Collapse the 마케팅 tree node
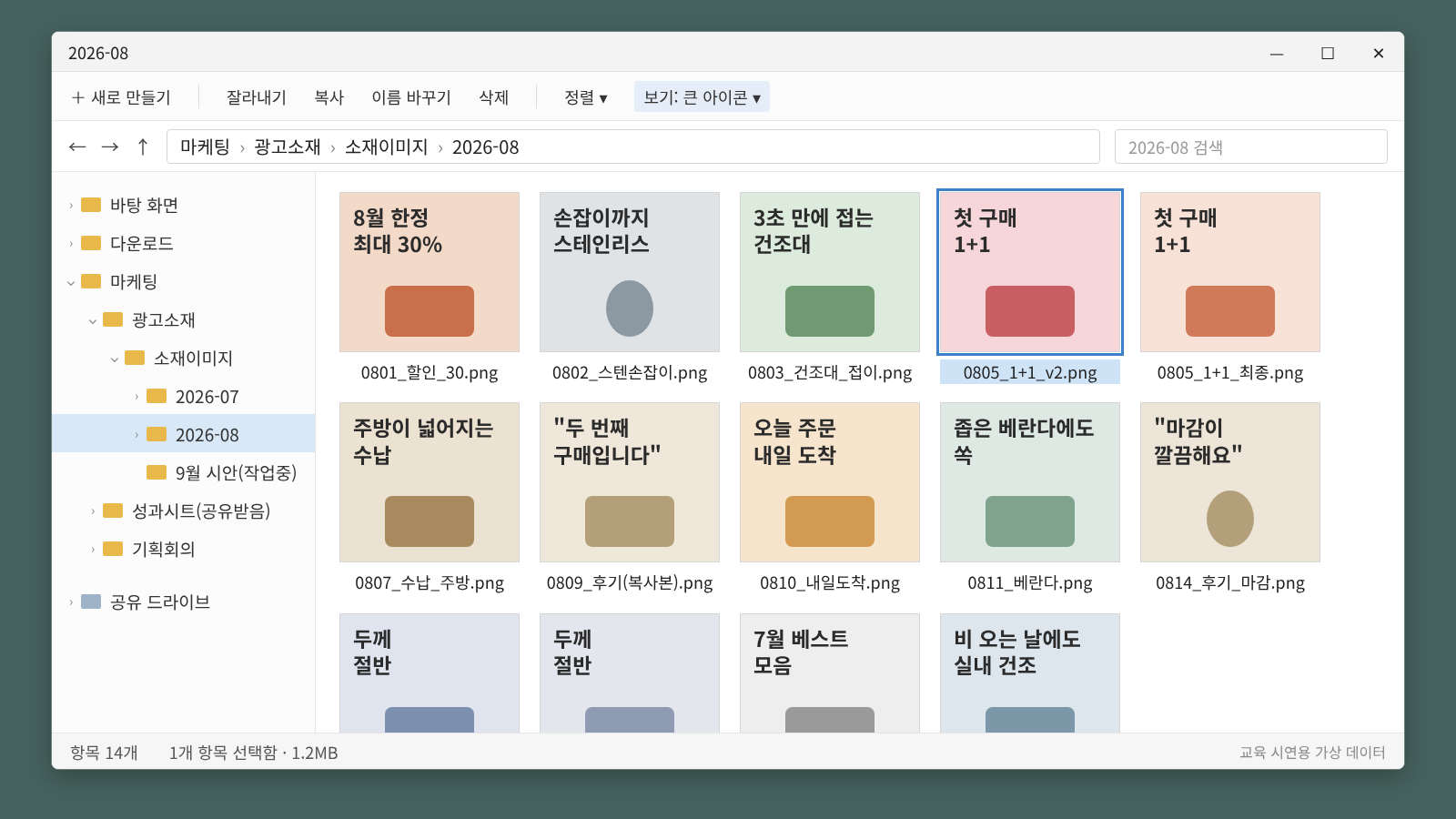1456x819 pixels. [x=71, y=282]
